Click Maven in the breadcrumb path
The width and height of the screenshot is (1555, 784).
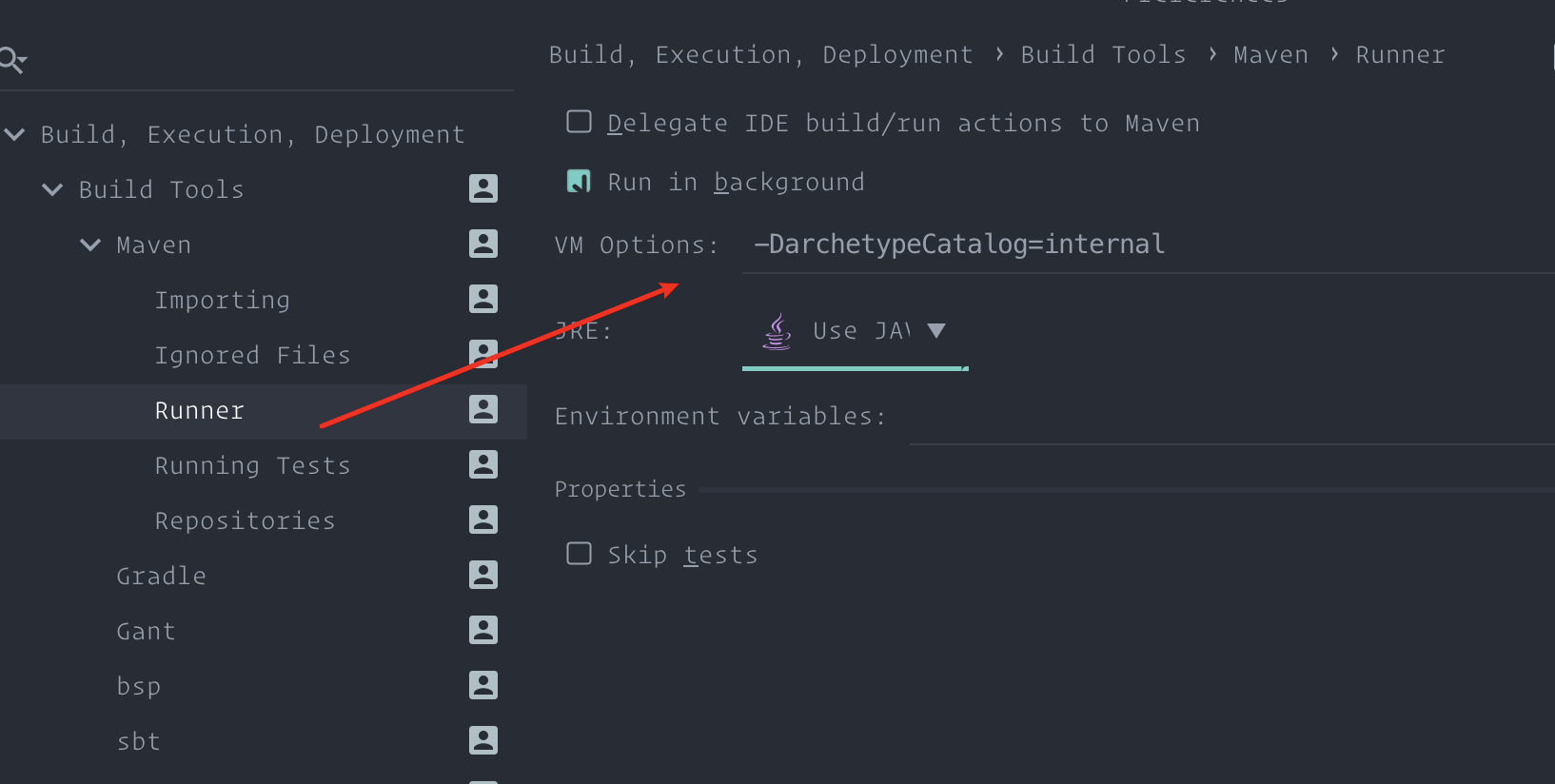point(1270,55)
